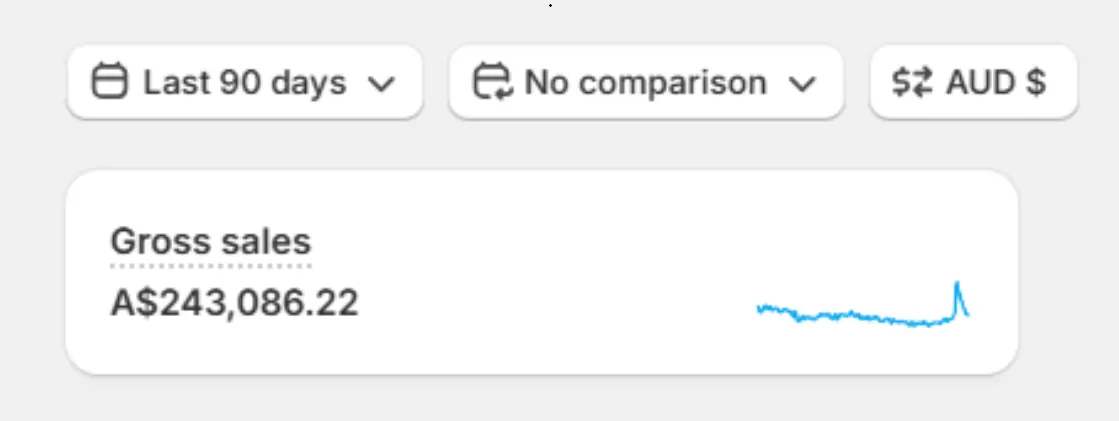Expand the chevron next to Last 90 days

381,84
